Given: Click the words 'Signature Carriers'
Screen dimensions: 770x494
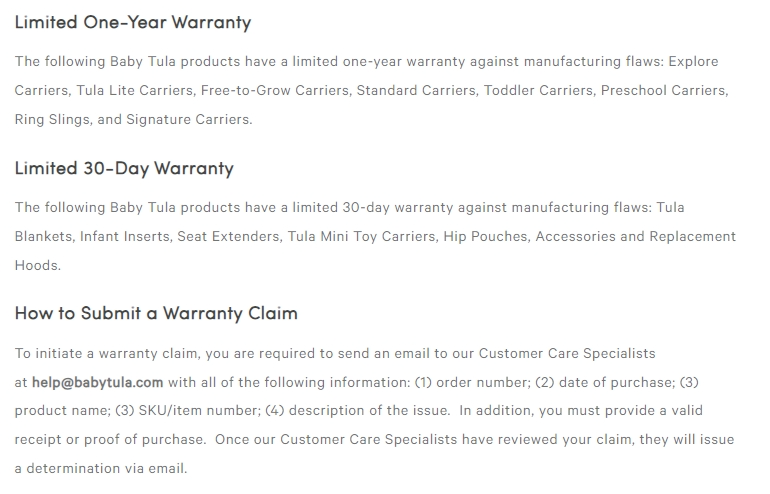Looking at the screenshot, I should point(188,119).
